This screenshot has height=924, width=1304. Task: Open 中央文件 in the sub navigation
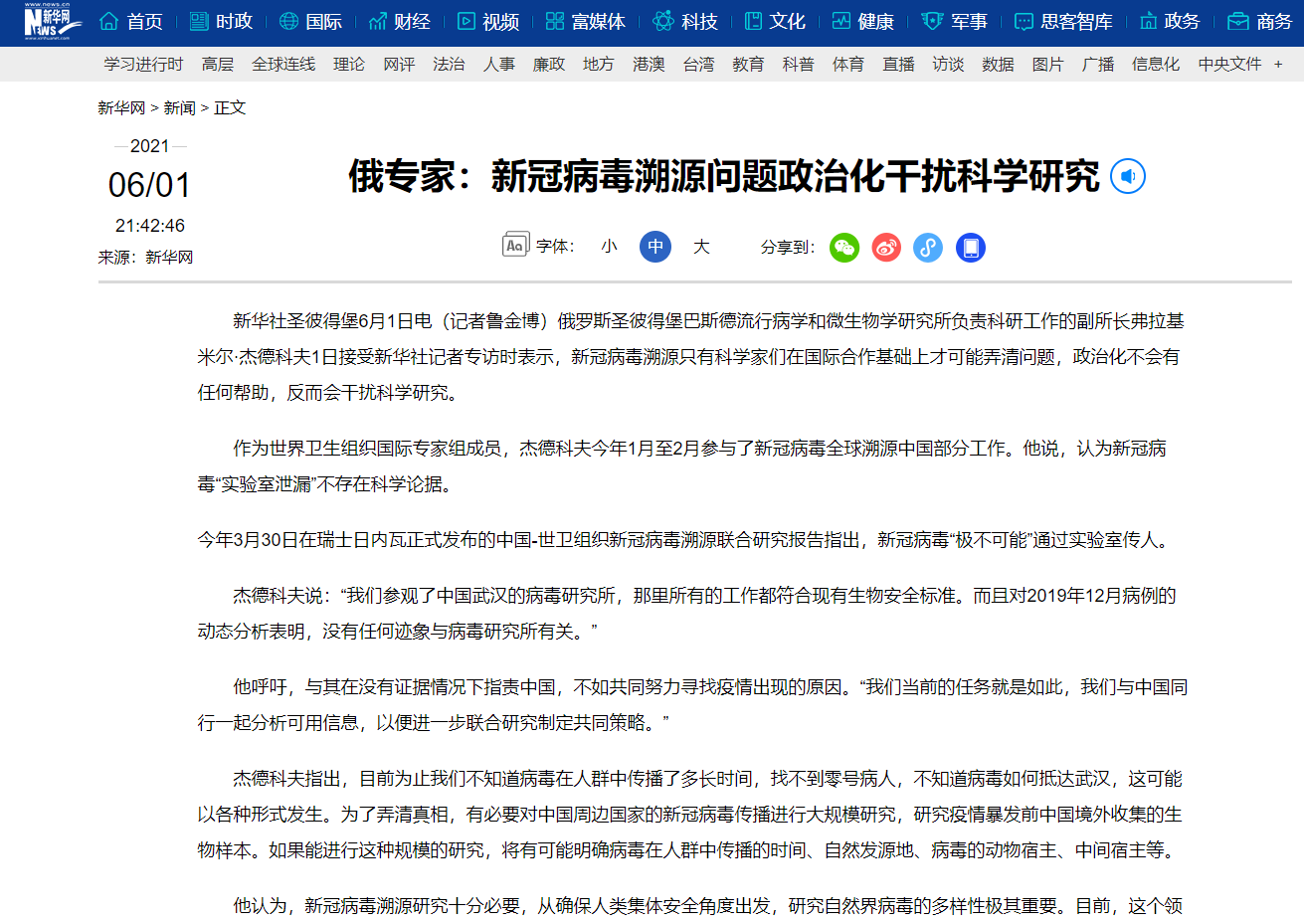[x=1229, y=65]
